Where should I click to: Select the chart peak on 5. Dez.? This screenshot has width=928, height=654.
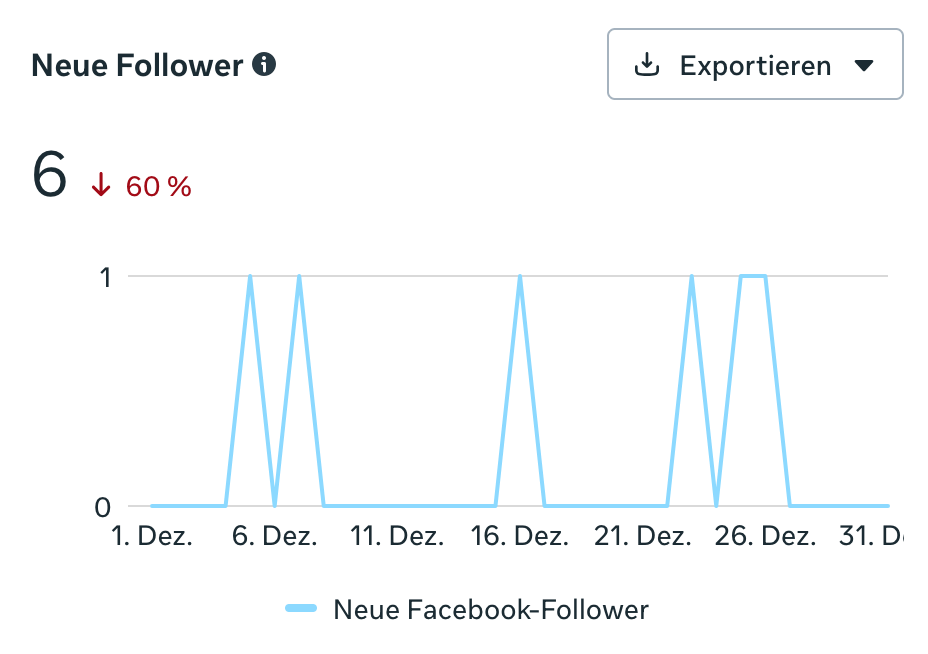[250, 277]
